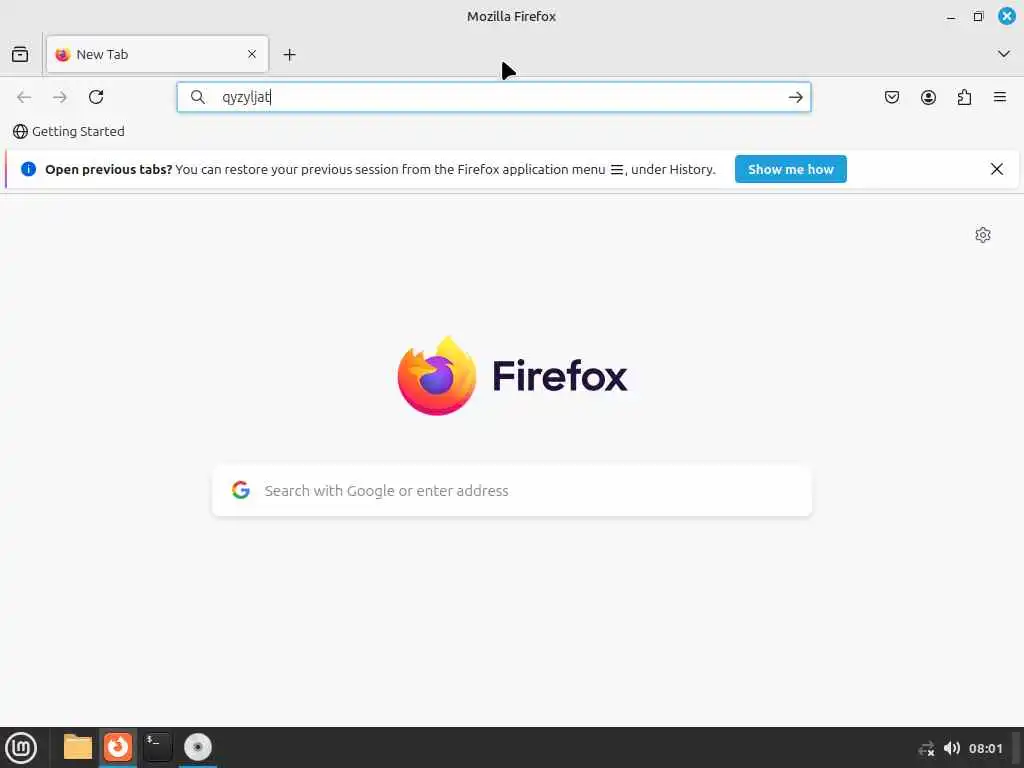This screenshot has width=1024, height=768.
Task: Open the Firefox View tab list icon
Action: (20, 54)
